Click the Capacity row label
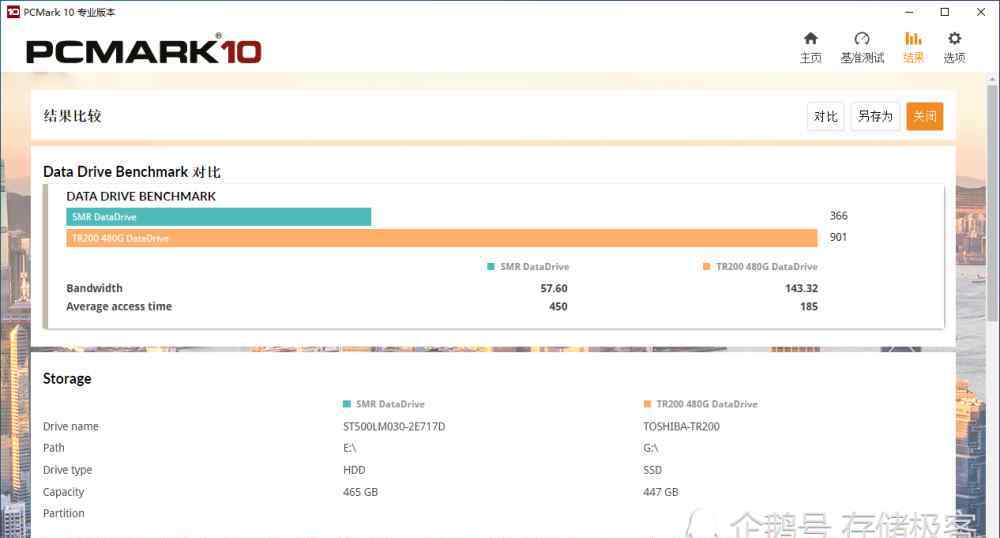The image size is (1000, 538). pyautogui.click(x=63, y=492)
